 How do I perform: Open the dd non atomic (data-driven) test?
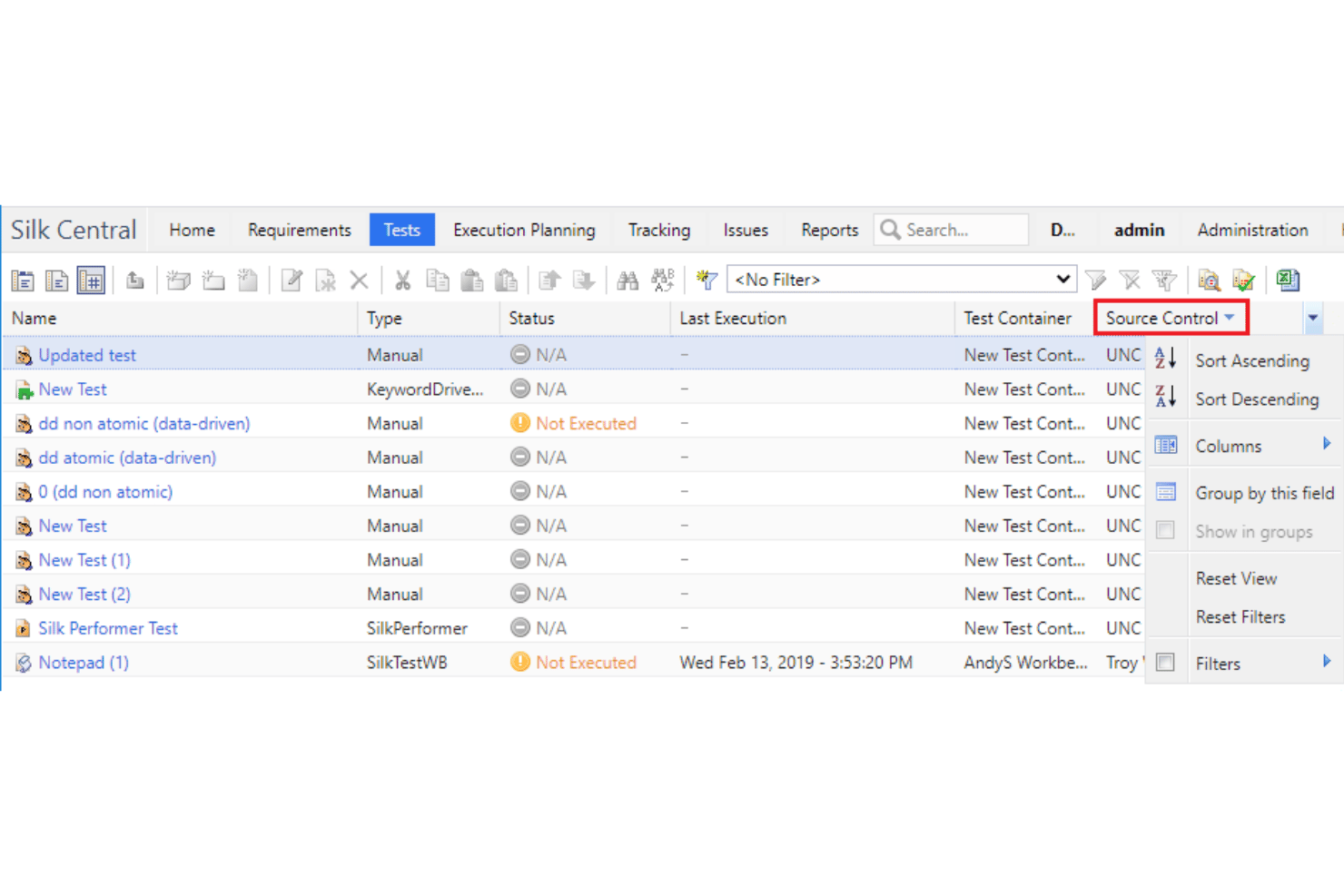pyautogui.click(x=143, y=424)
